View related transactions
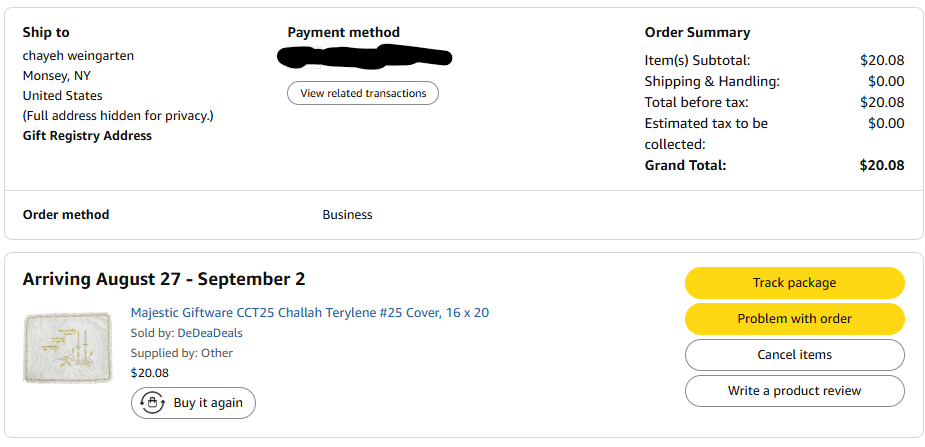Image resolution: width=925 pixels, height=447 pixels. 363,93
